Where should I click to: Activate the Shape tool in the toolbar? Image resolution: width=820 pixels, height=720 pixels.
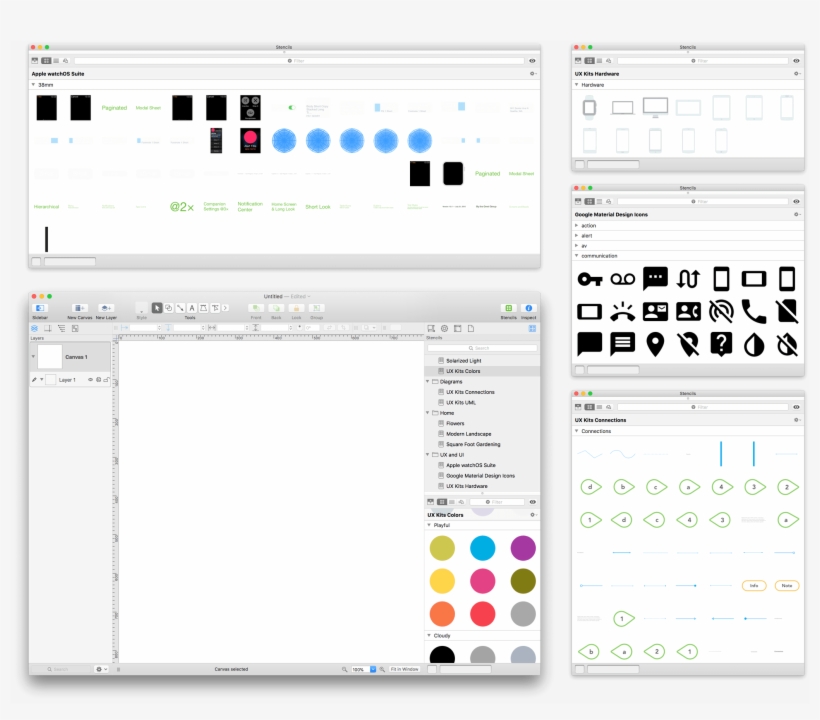click(169, 308)
